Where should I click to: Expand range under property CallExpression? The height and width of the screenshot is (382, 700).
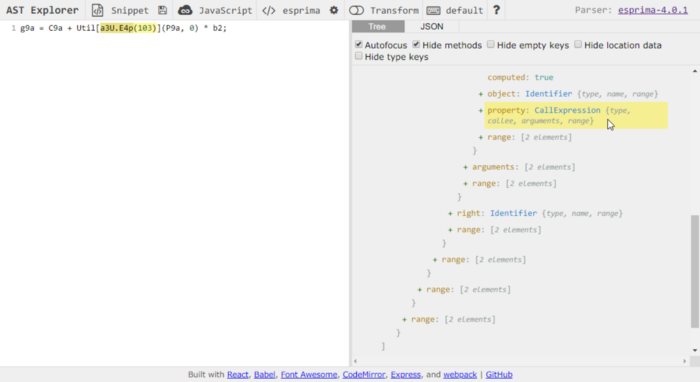[x=481, y=137]
